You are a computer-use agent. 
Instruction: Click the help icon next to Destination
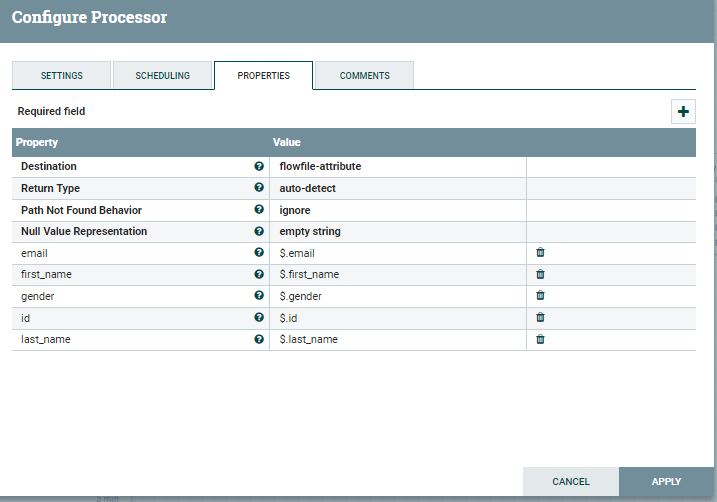[x=259, y=166]
